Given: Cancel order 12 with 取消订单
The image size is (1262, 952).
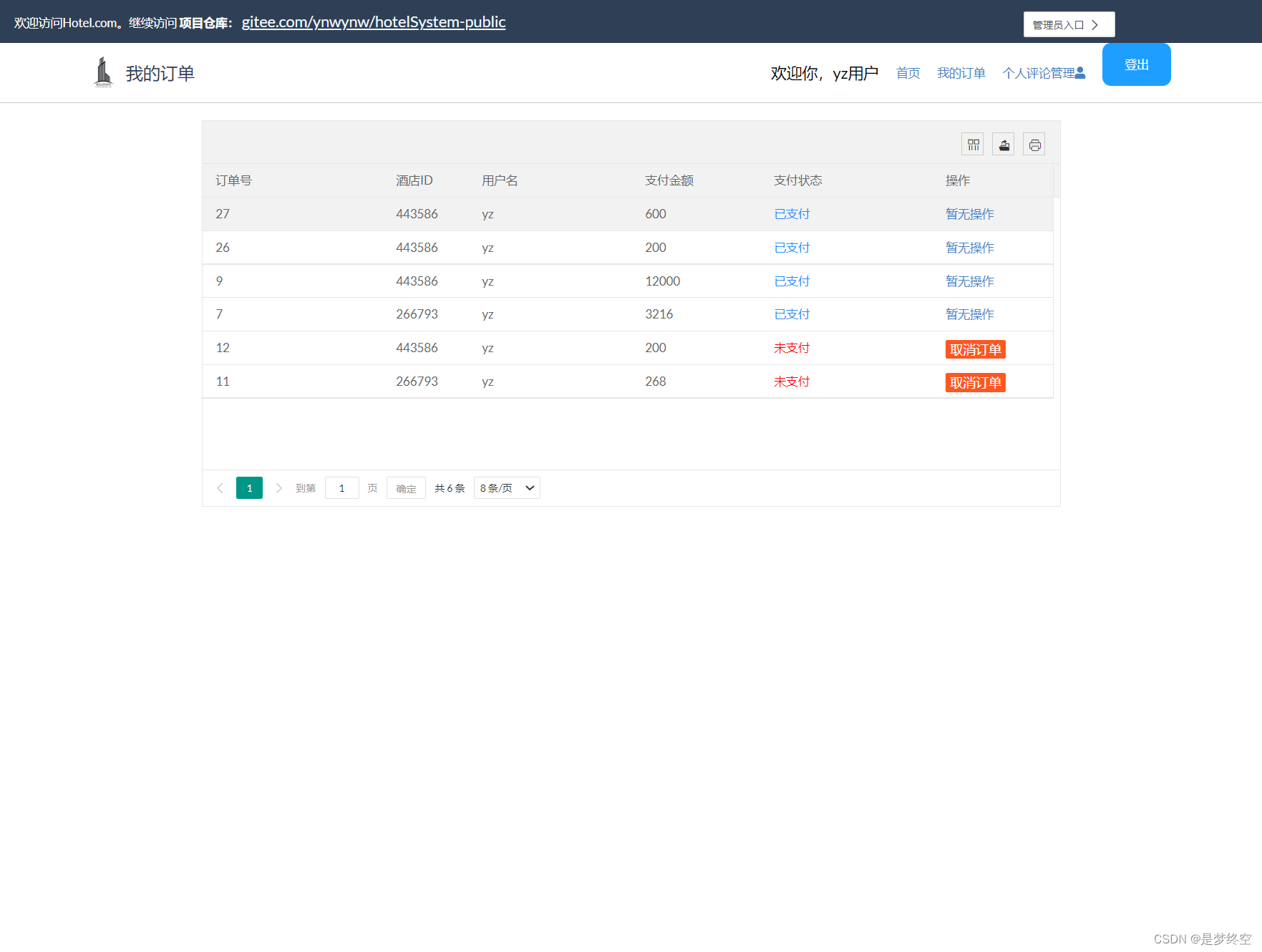Looking at the screenshot, I should pos(975,349).
